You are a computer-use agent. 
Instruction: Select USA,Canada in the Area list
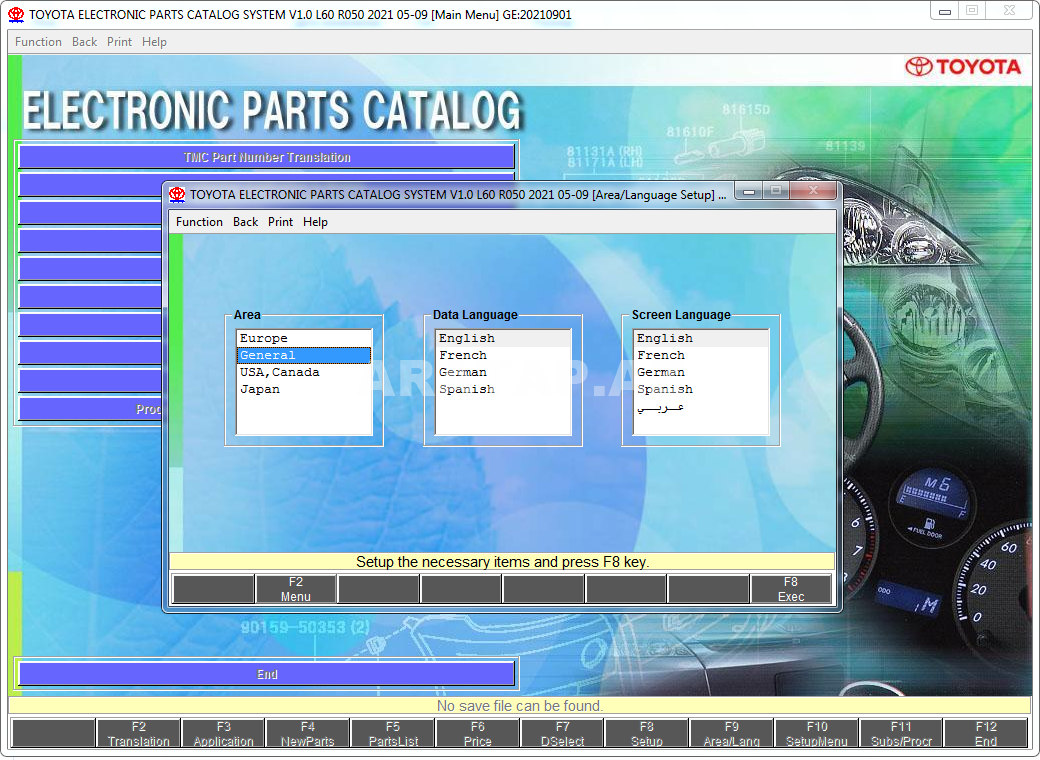coord(304,373)
